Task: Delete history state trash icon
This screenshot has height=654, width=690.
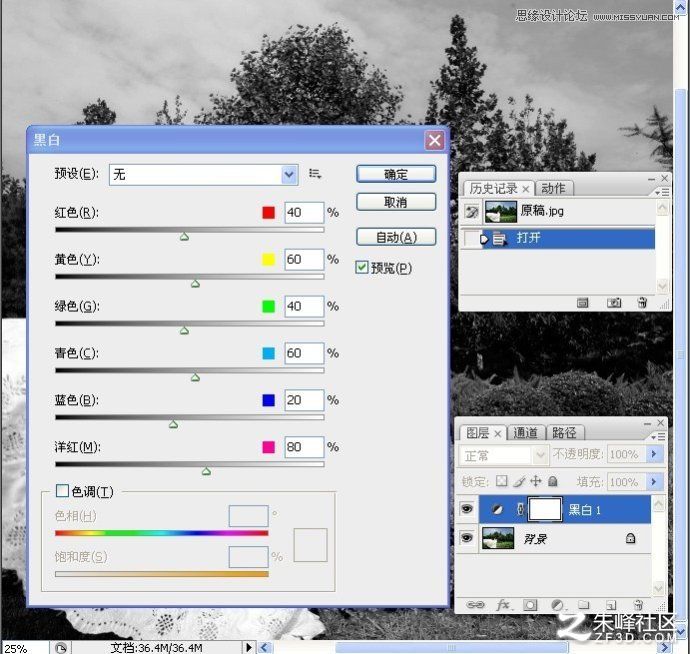Action: tap(642, 302)
